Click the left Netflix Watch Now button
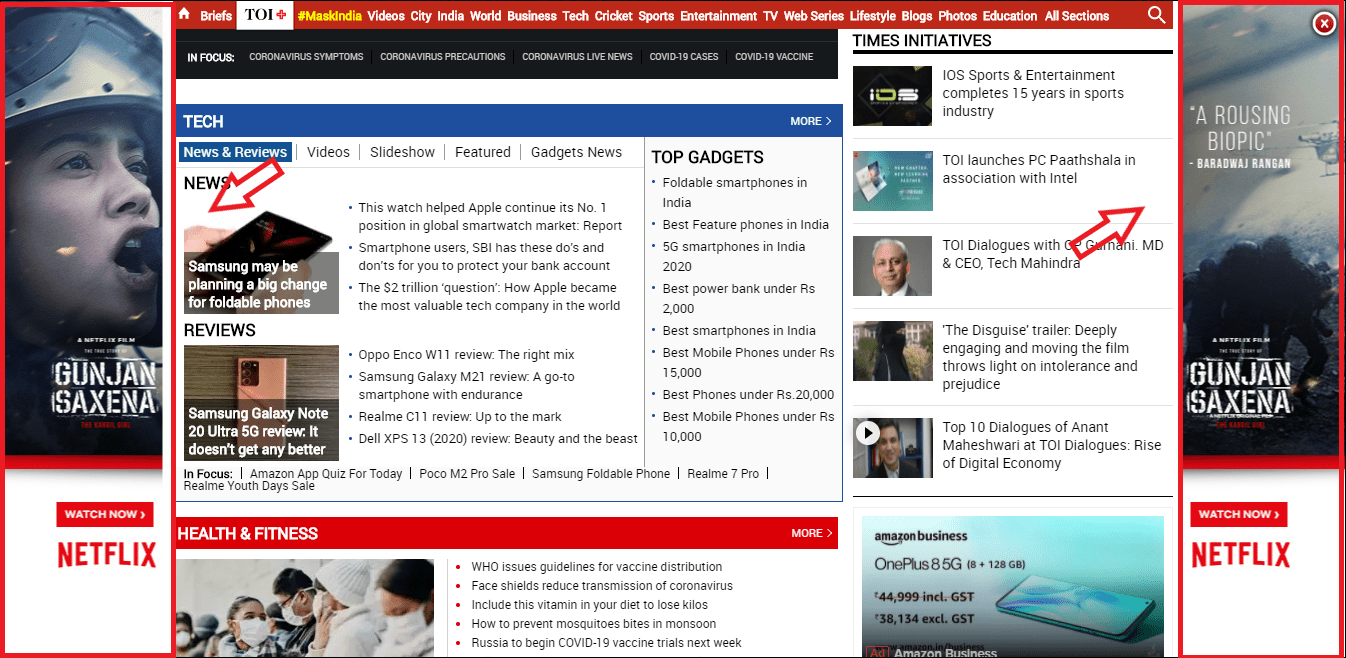Image resolution: width=1346 pixels, height=658 pixels. coord(105,514)
